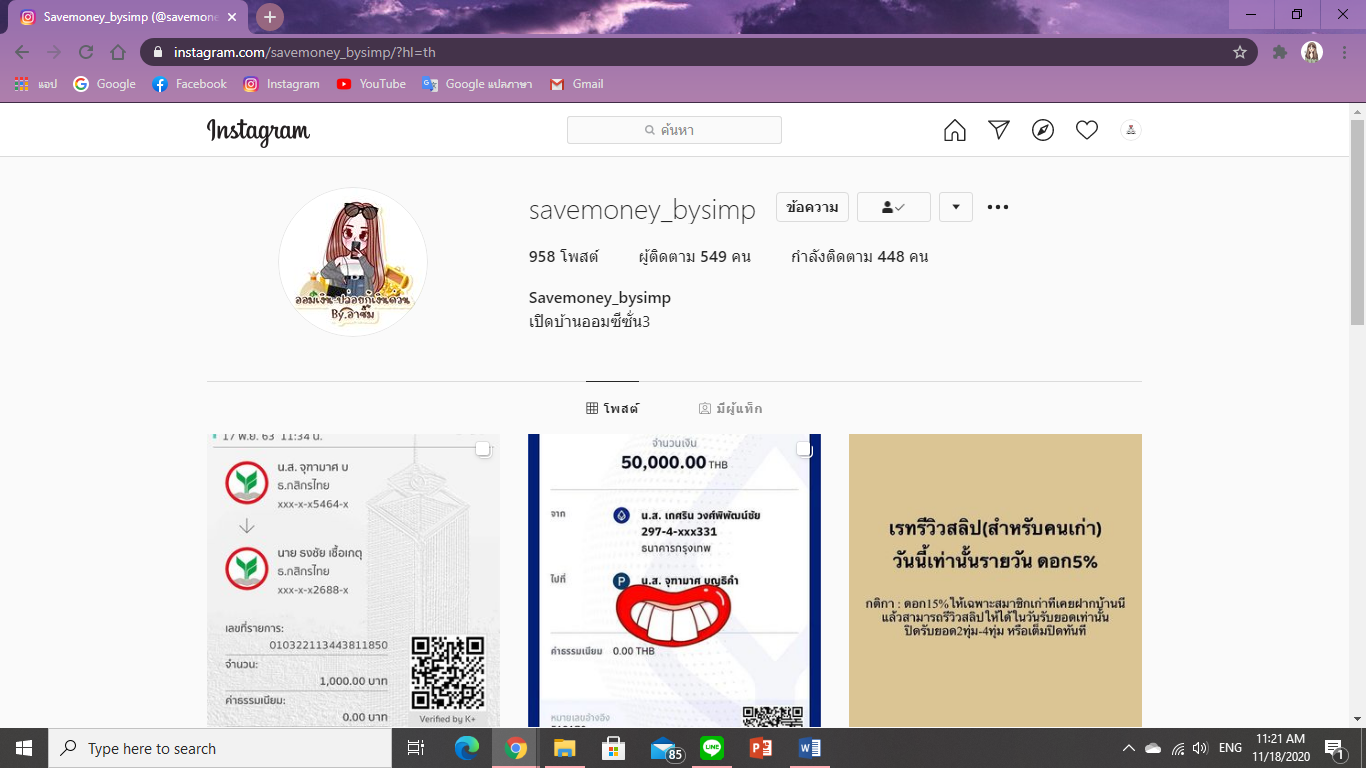Open a new Chrome tab

(x=270, y=17)
